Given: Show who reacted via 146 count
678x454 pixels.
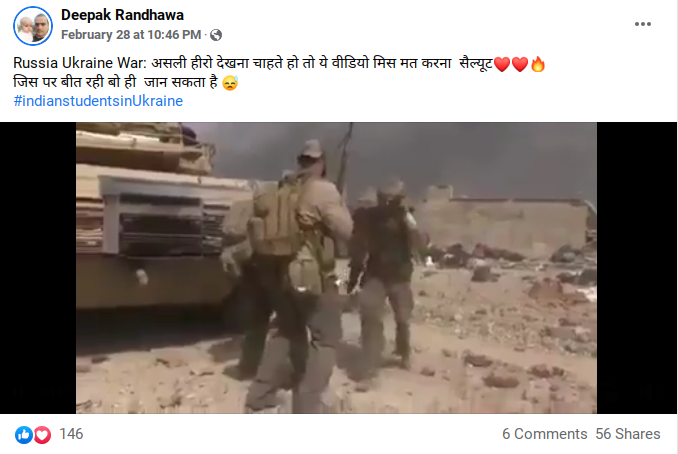Looking at the screenshot, I should tap(71, 434).
